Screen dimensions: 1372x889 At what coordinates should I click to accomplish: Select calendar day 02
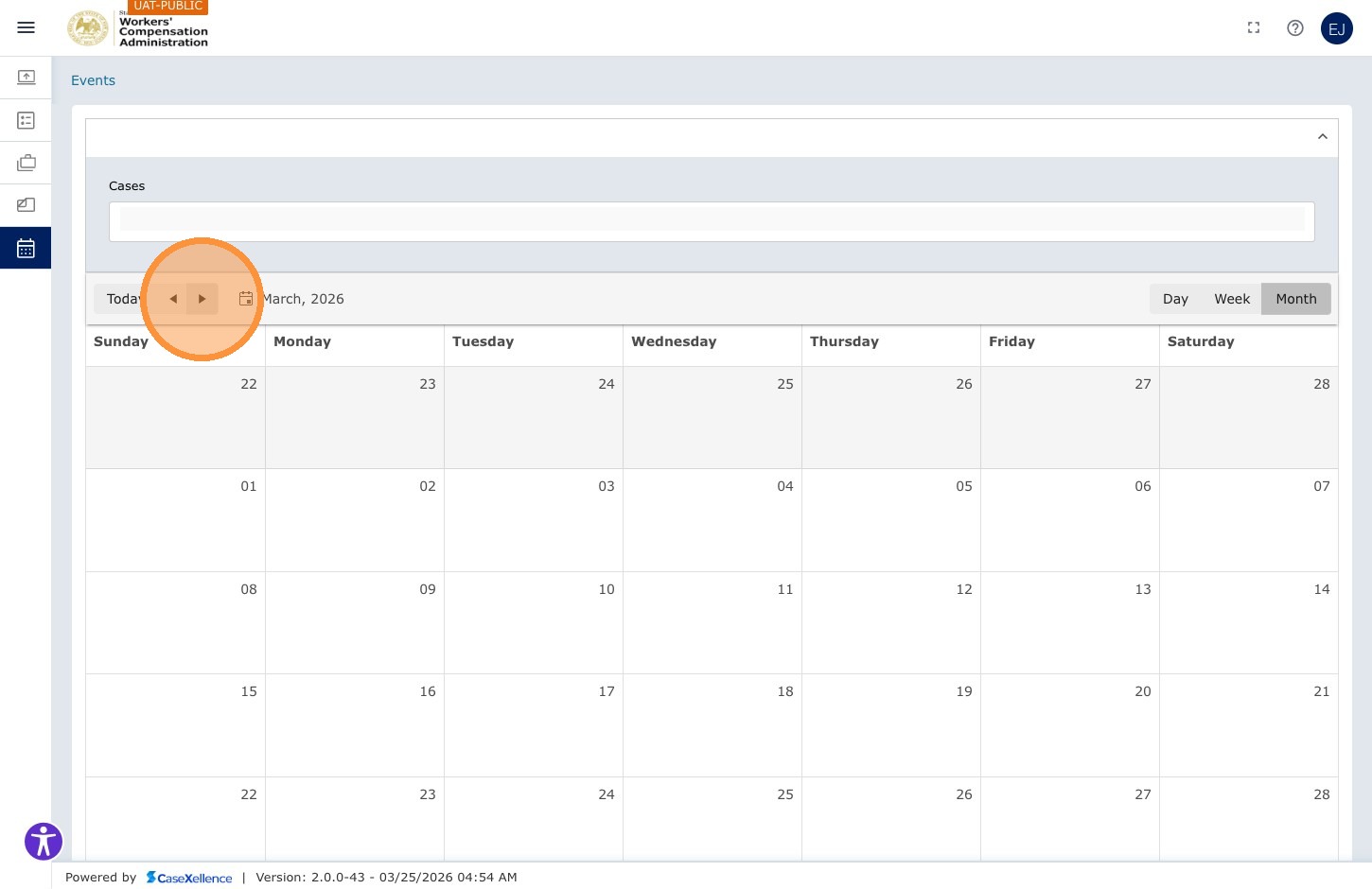click(x=354, y=520)
